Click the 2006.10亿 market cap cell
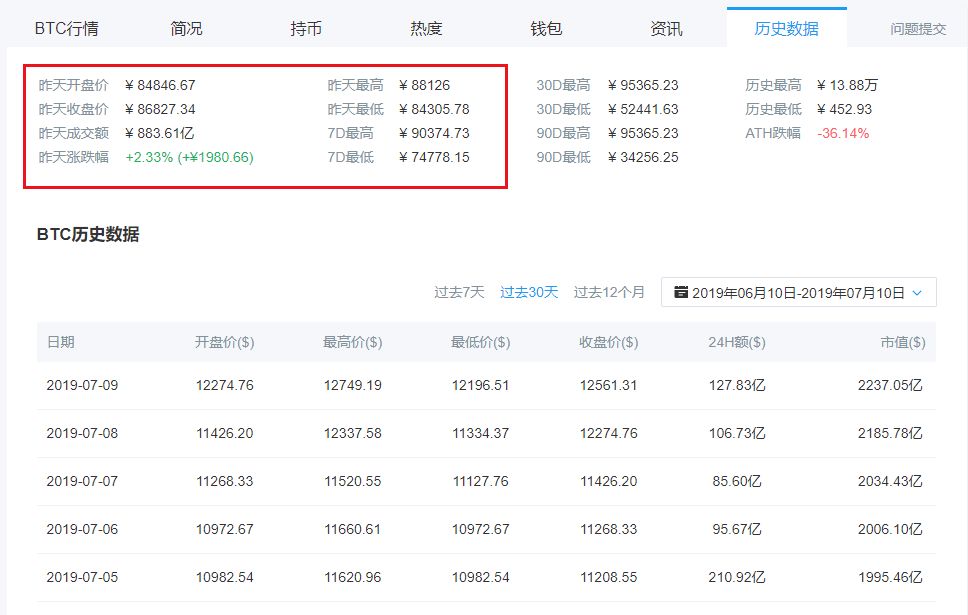The width and height of the screenshot is (968, 615). 890,529
